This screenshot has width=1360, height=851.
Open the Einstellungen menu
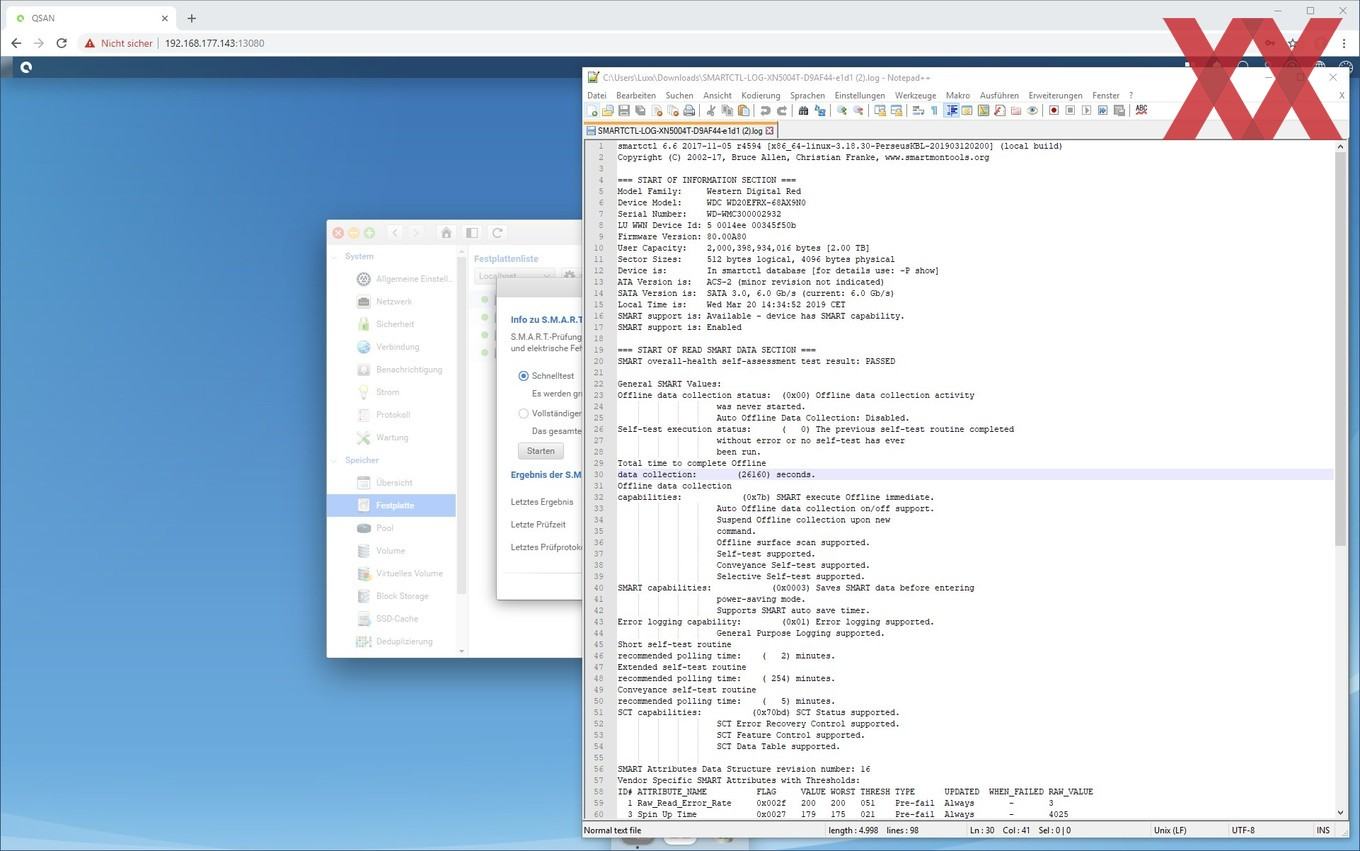click(860, 95)
